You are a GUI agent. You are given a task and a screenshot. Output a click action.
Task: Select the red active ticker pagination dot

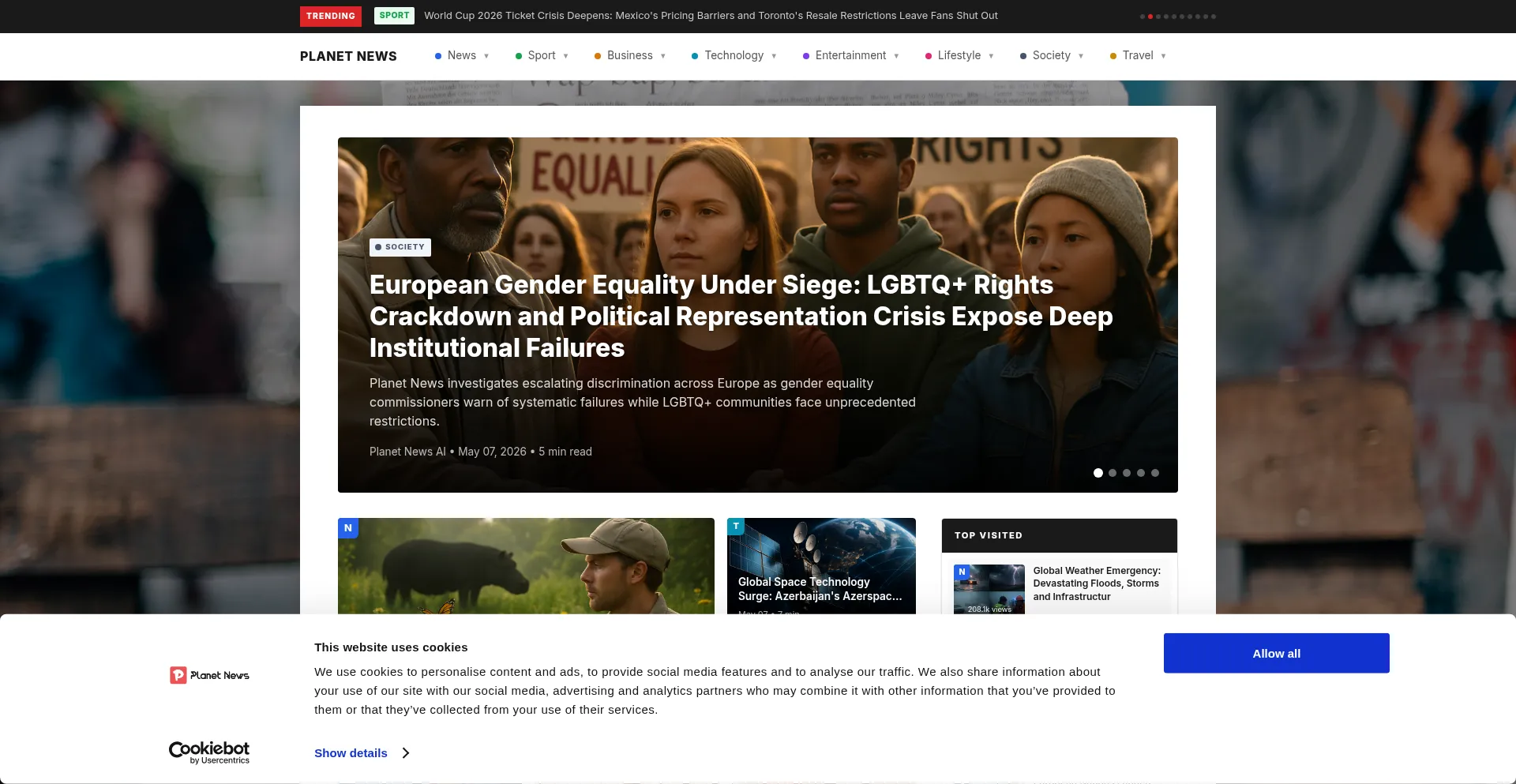(x=1150, y=17)
